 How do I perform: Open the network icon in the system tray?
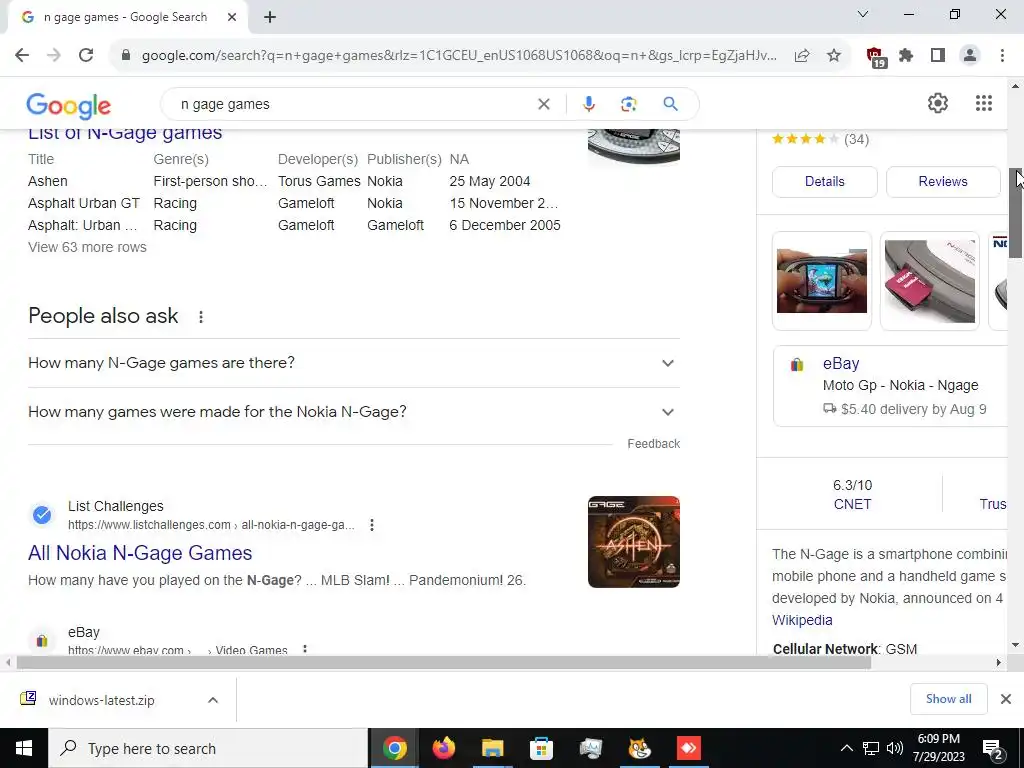(x=871, y=748)
